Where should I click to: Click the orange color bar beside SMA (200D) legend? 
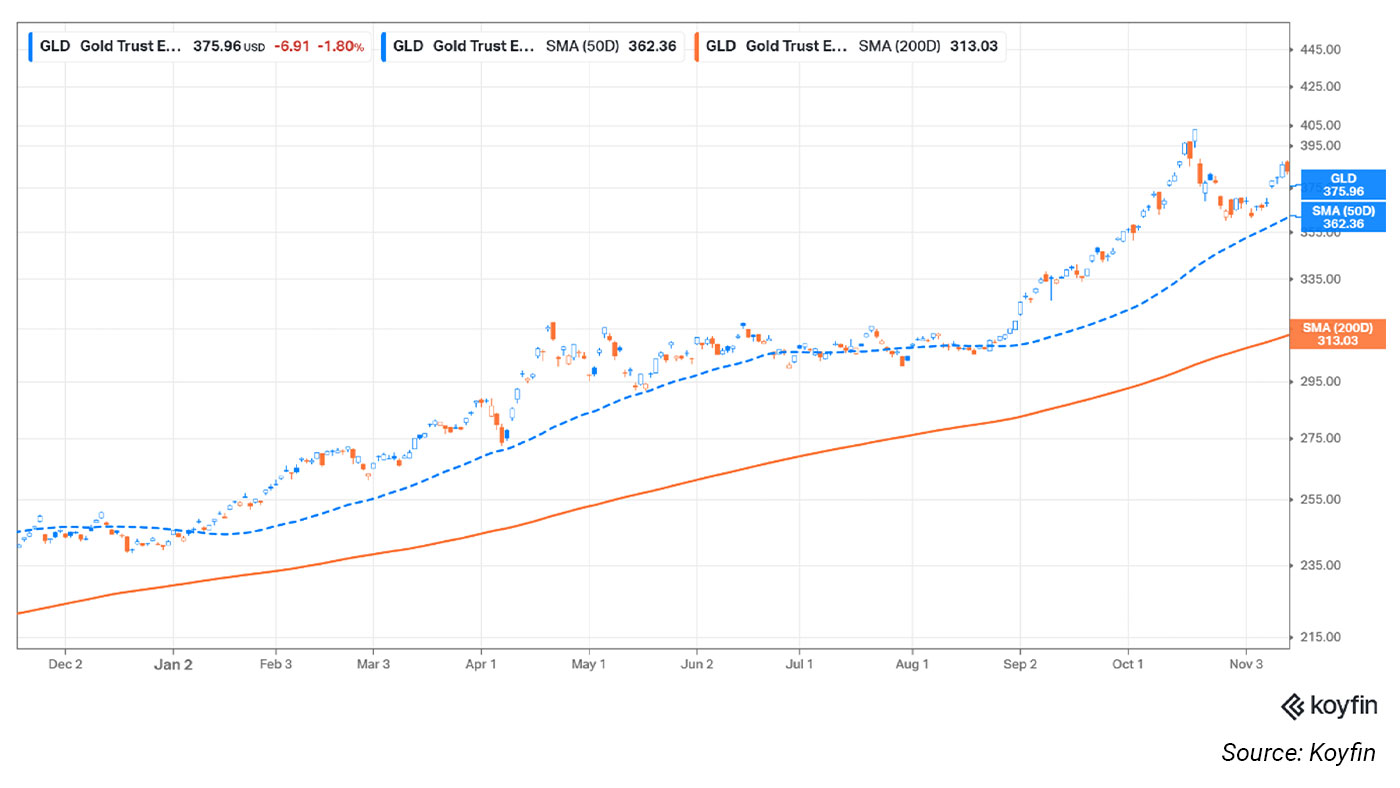click(696, 46)
